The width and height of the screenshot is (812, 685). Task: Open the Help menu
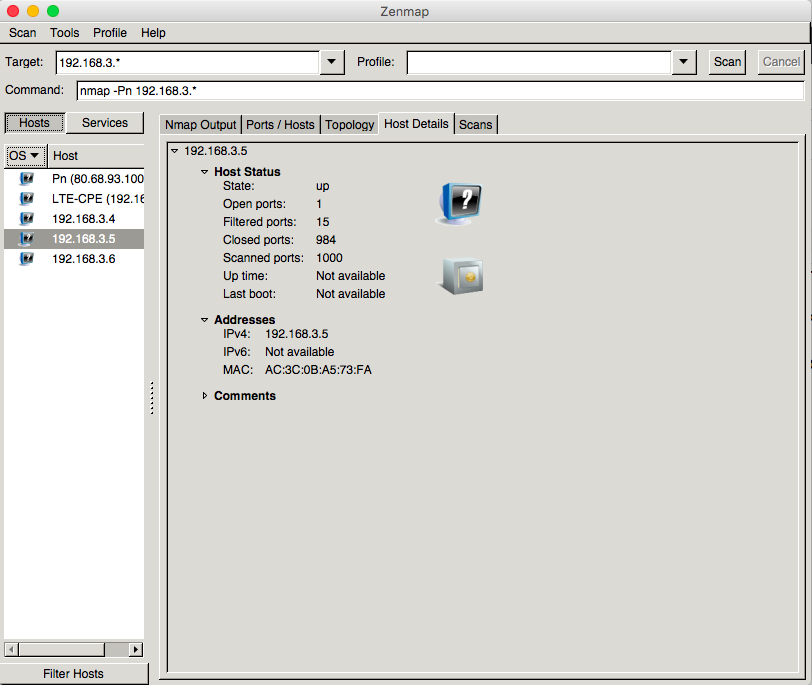[153, 33]
